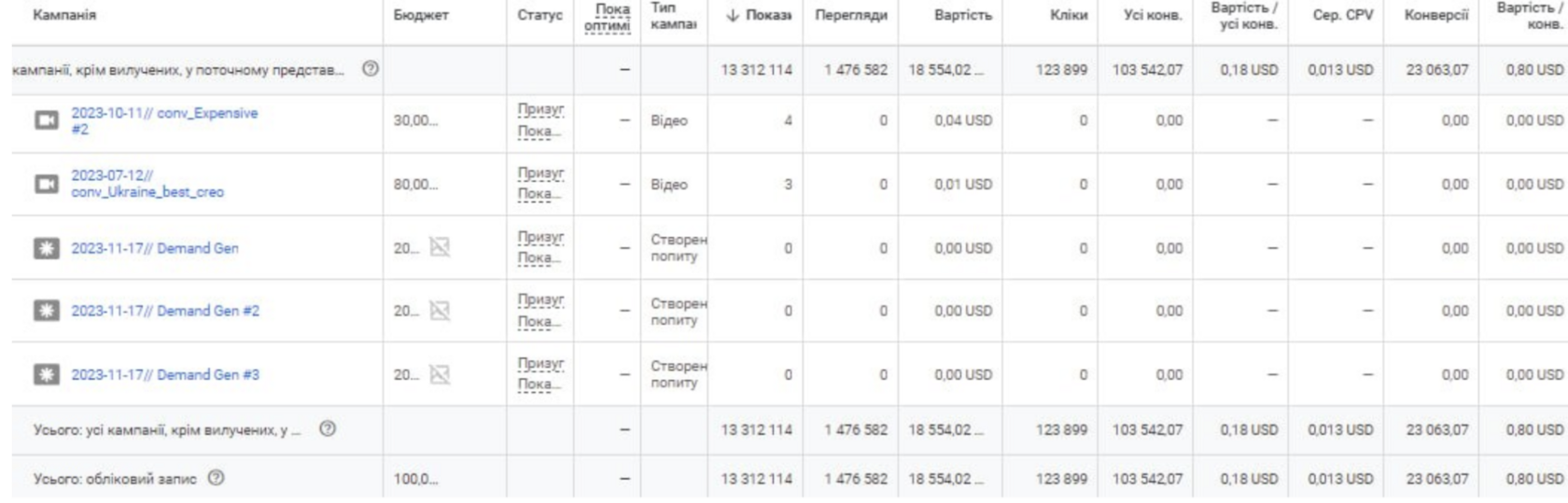Open the help icon in top summary row
This screenshot has width=1568, height=503.
pos(371,69)
